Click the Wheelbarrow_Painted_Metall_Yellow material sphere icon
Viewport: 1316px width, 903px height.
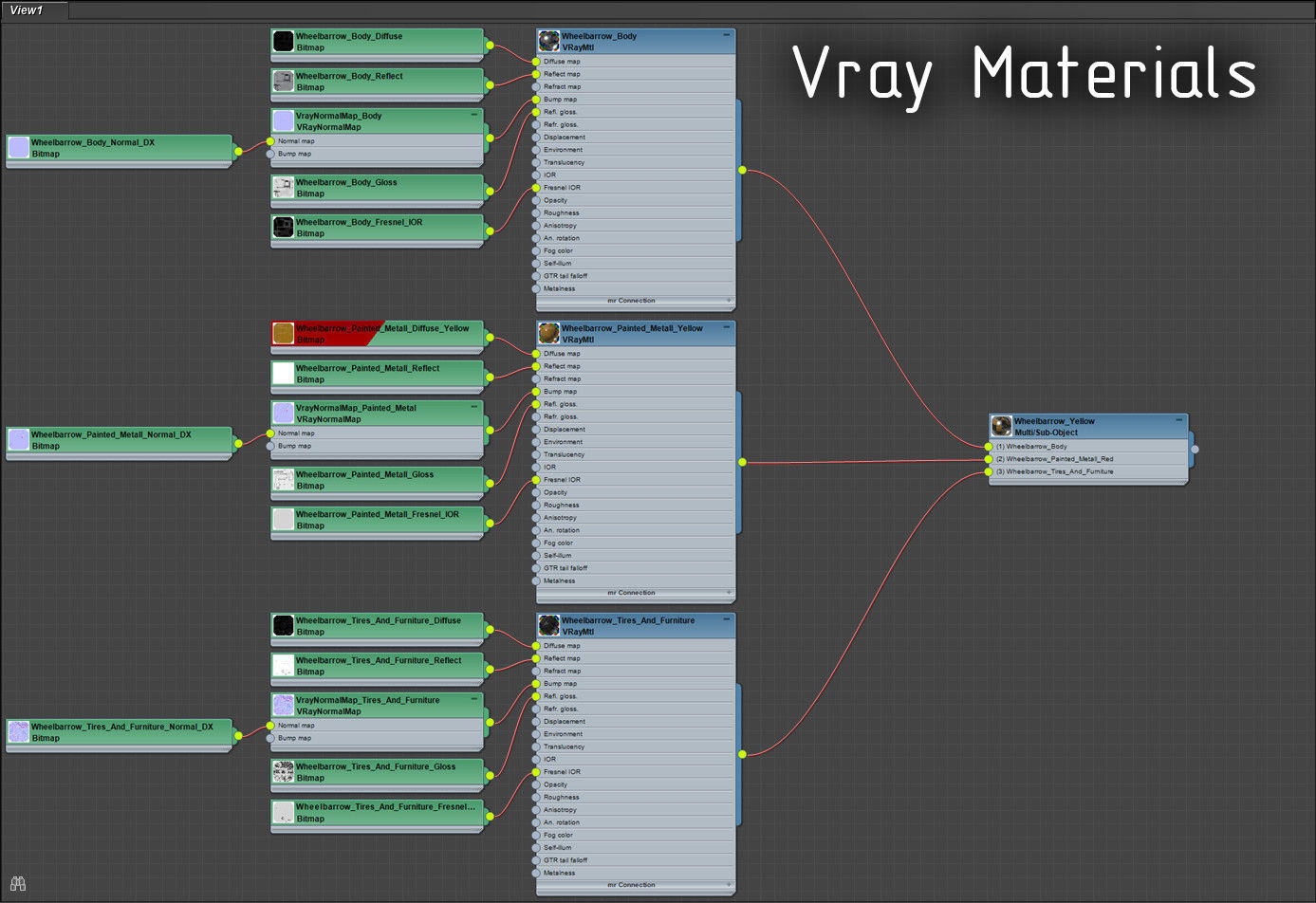pos(548,334)
